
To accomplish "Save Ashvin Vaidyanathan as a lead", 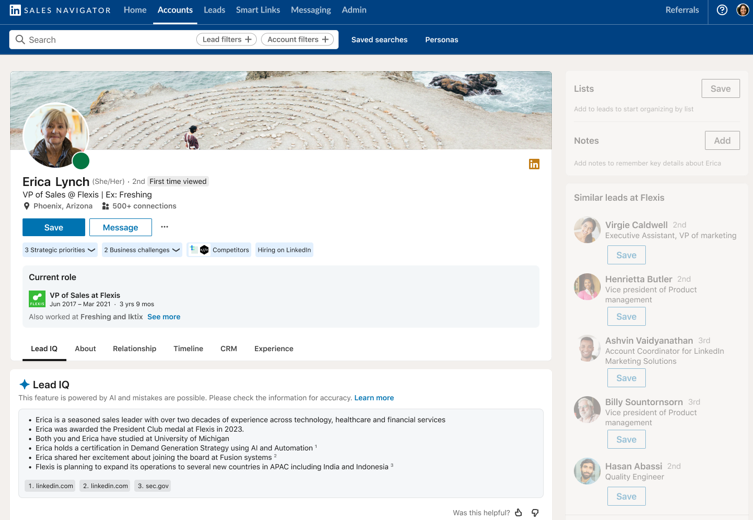I will (x=626, y=378).
